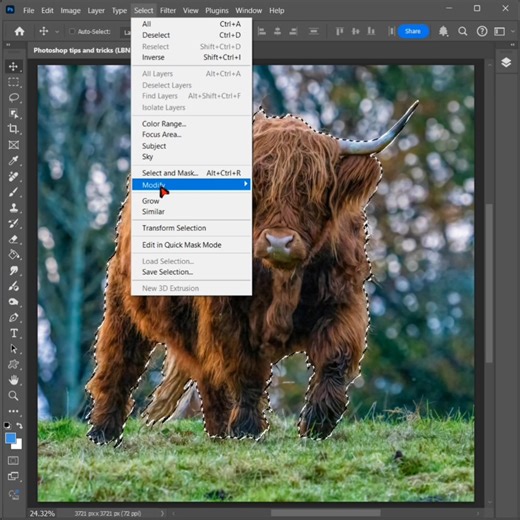Select the Eraser tool
This screenshot has height=520, width=520.
[x=13, y=239]
